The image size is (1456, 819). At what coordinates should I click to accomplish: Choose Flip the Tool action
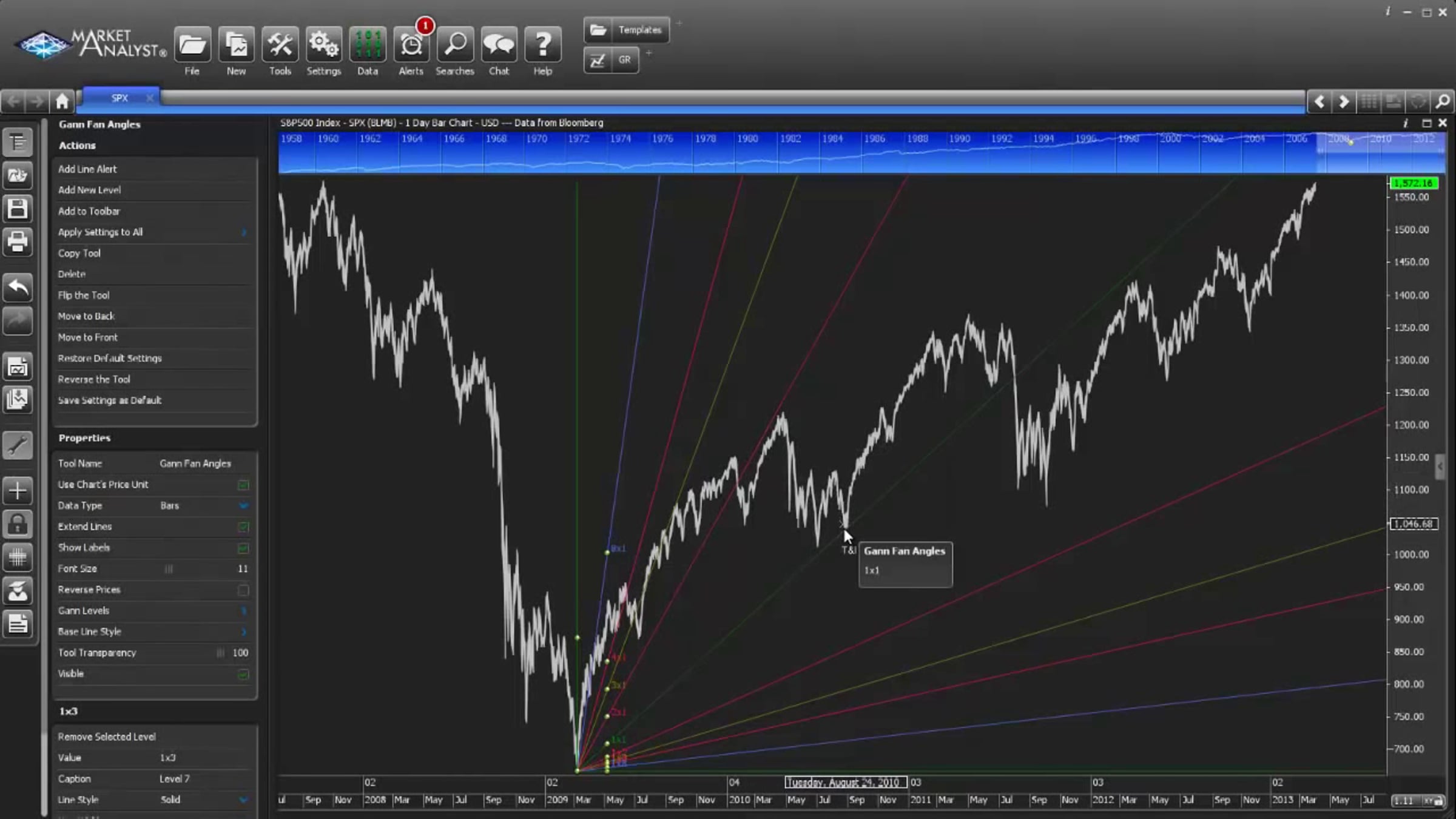click(x=84, y=295)
